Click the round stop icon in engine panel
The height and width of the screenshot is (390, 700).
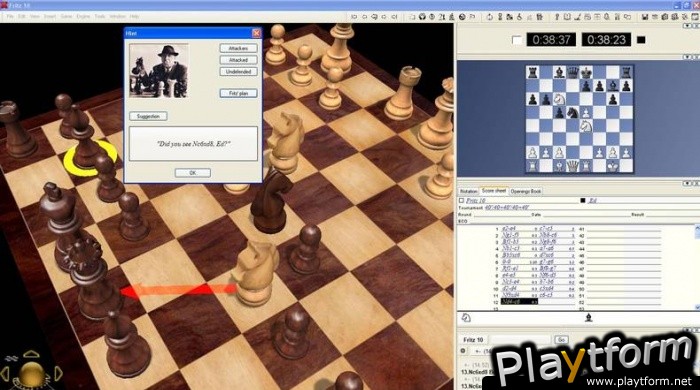[x=463, y=351]
